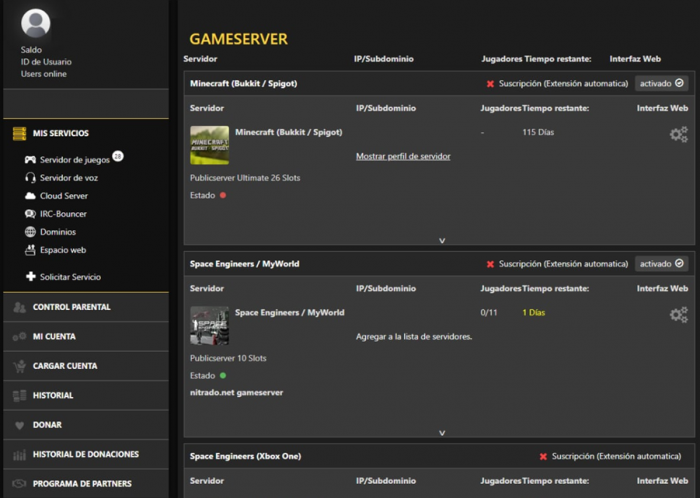Image resolution: width=700 pixels, height=498 pixels.
Task: Open Espacio web menu item
Action: tap(63, 250)
